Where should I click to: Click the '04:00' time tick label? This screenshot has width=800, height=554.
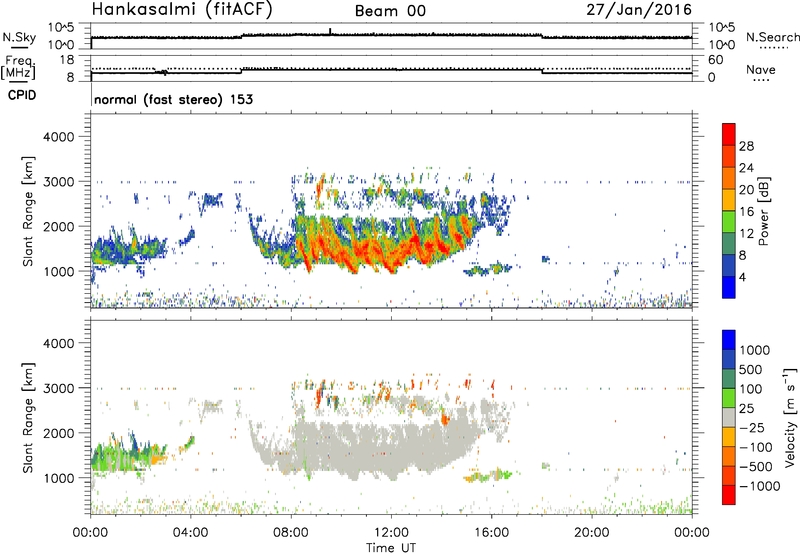pos(191,533)
